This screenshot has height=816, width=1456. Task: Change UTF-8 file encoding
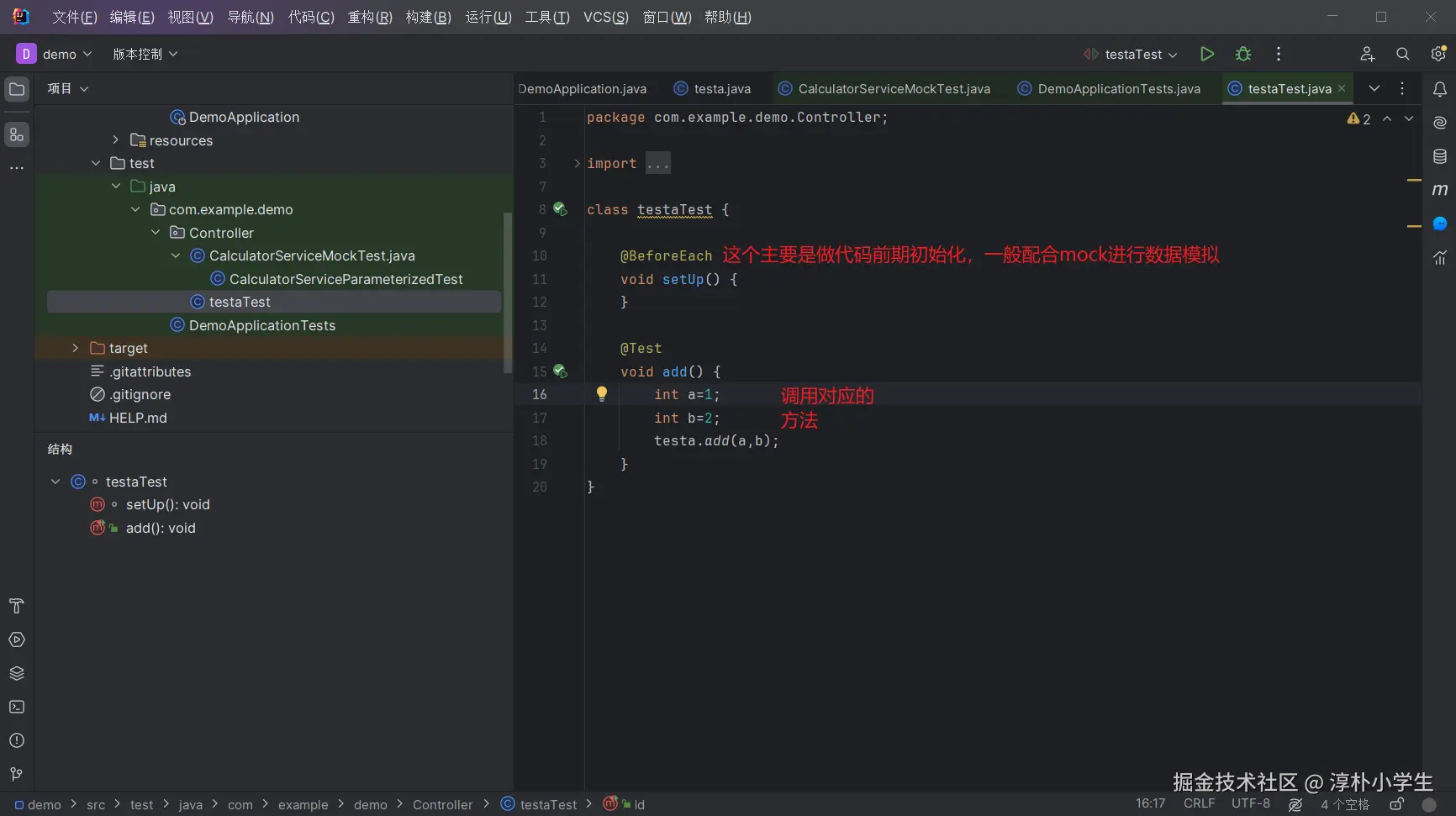click(1251, 804)
